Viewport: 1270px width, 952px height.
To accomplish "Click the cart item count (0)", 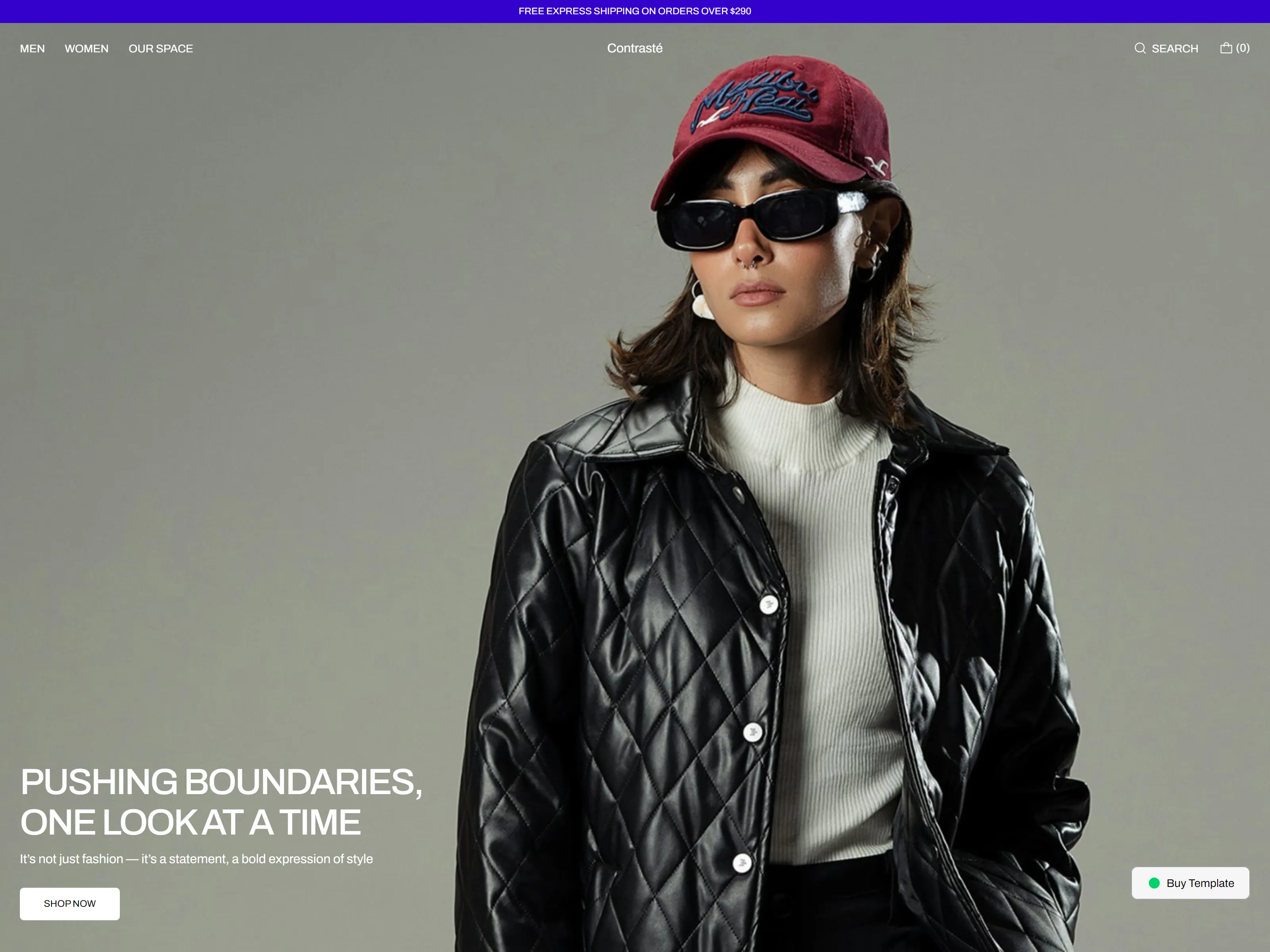I will (x=1243, y=48).
